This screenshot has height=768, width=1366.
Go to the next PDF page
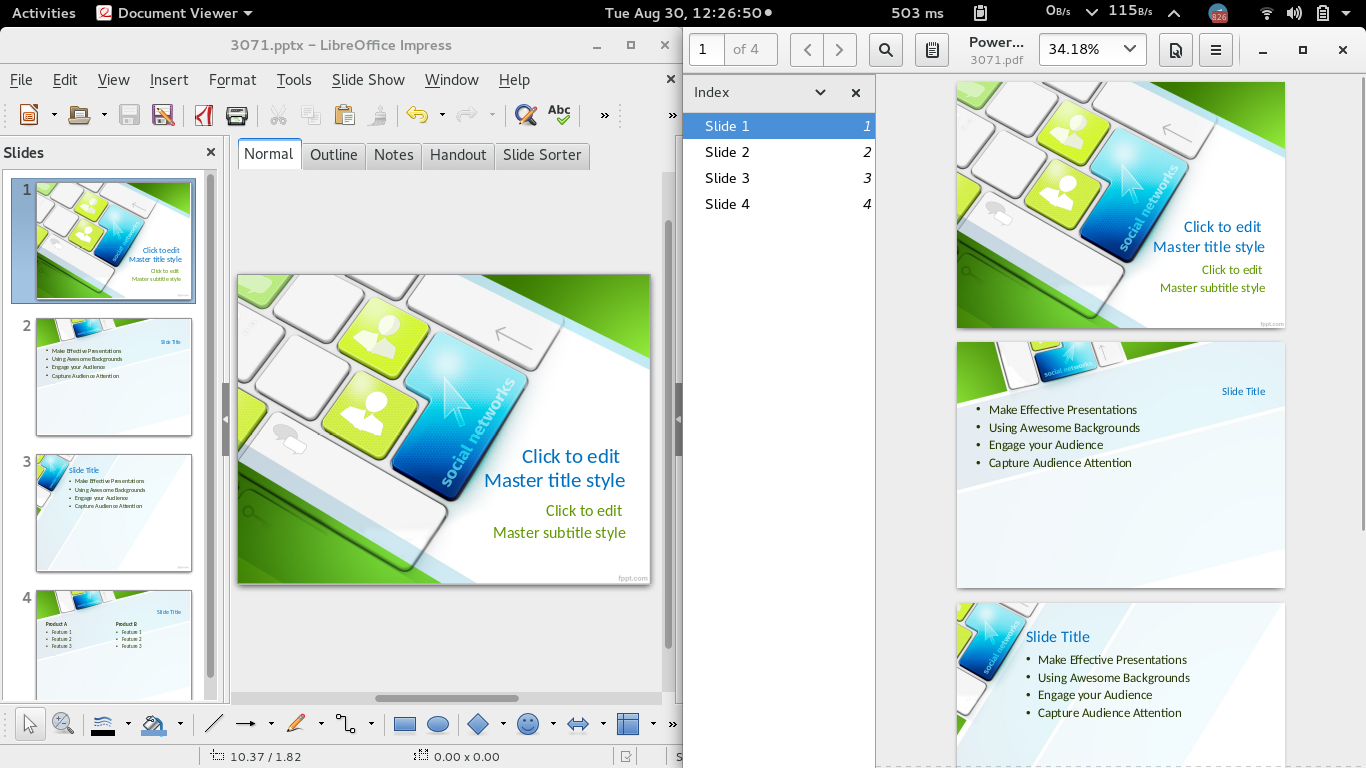[x=837, y=49]
